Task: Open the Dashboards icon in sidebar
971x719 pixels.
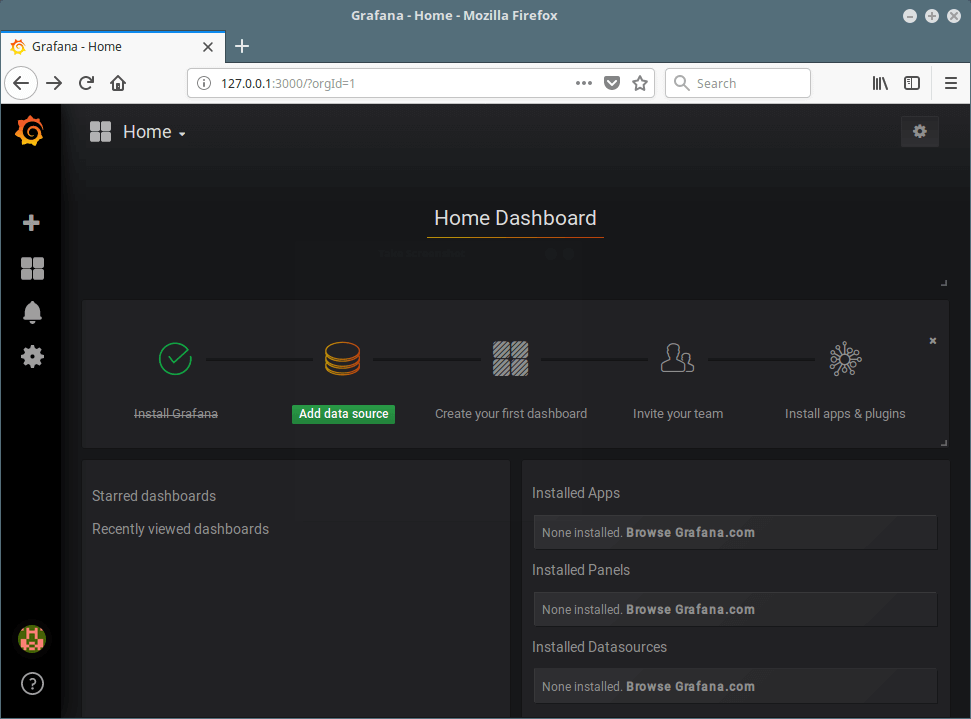Action: pos(32,268)
